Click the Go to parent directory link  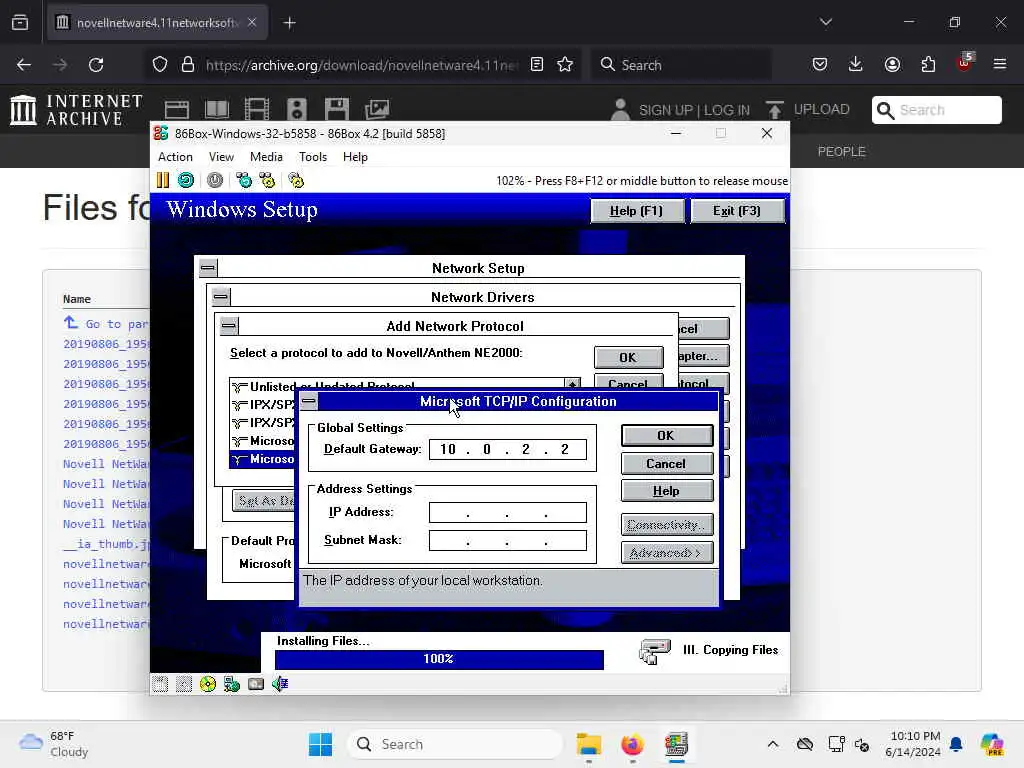point(107,323)
